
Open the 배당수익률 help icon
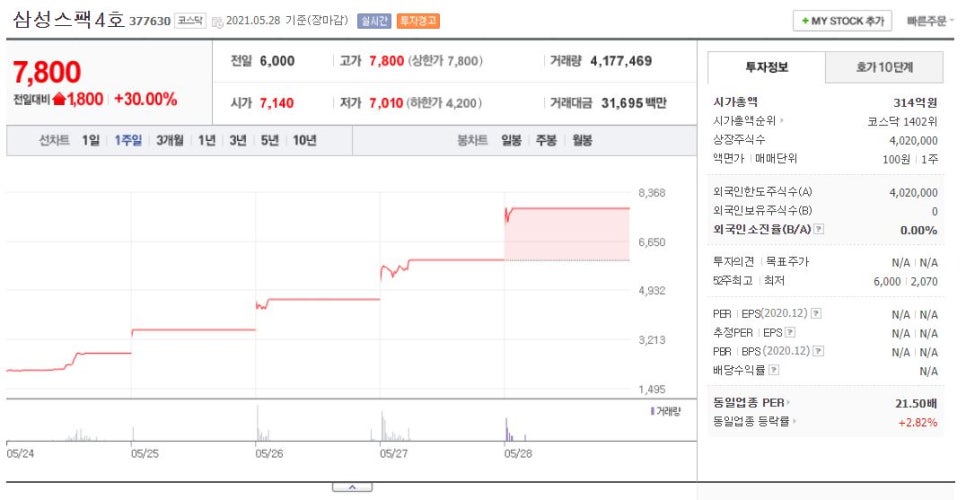774,370
